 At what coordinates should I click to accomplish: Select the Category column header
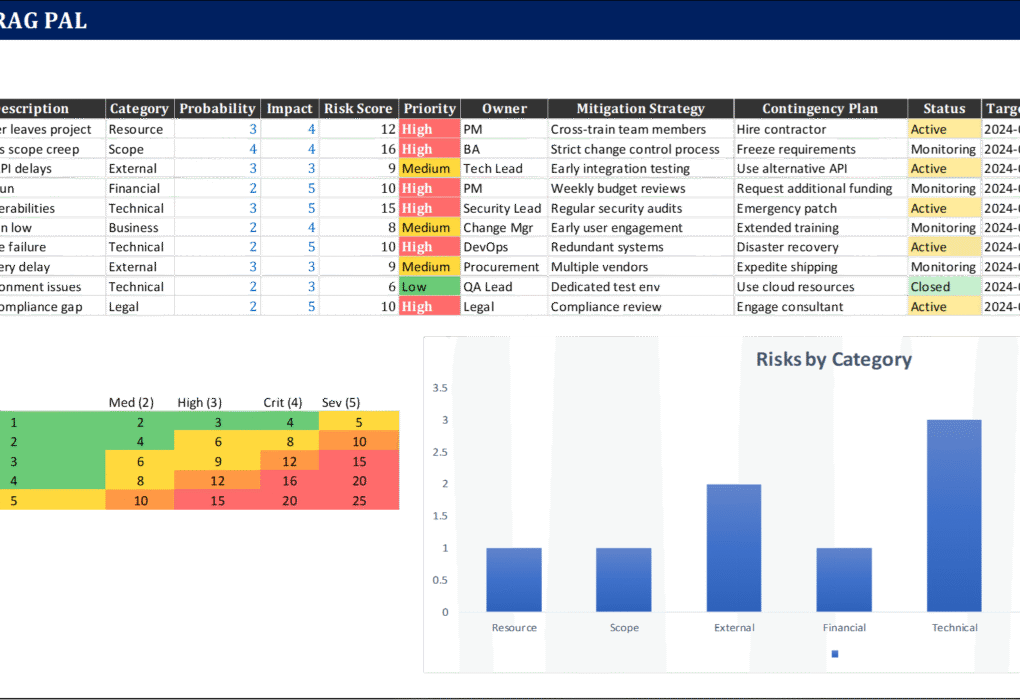139,109
